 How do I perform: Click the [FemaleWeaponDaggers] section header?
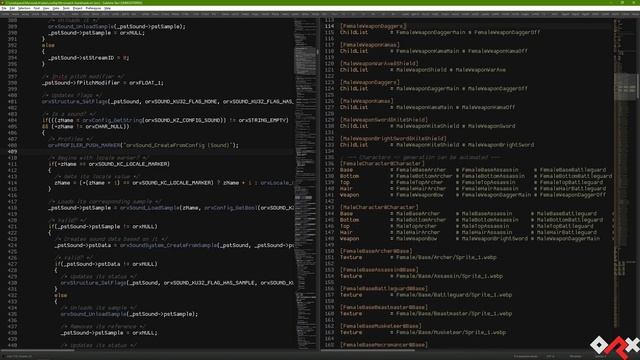(x=373, y=26)
